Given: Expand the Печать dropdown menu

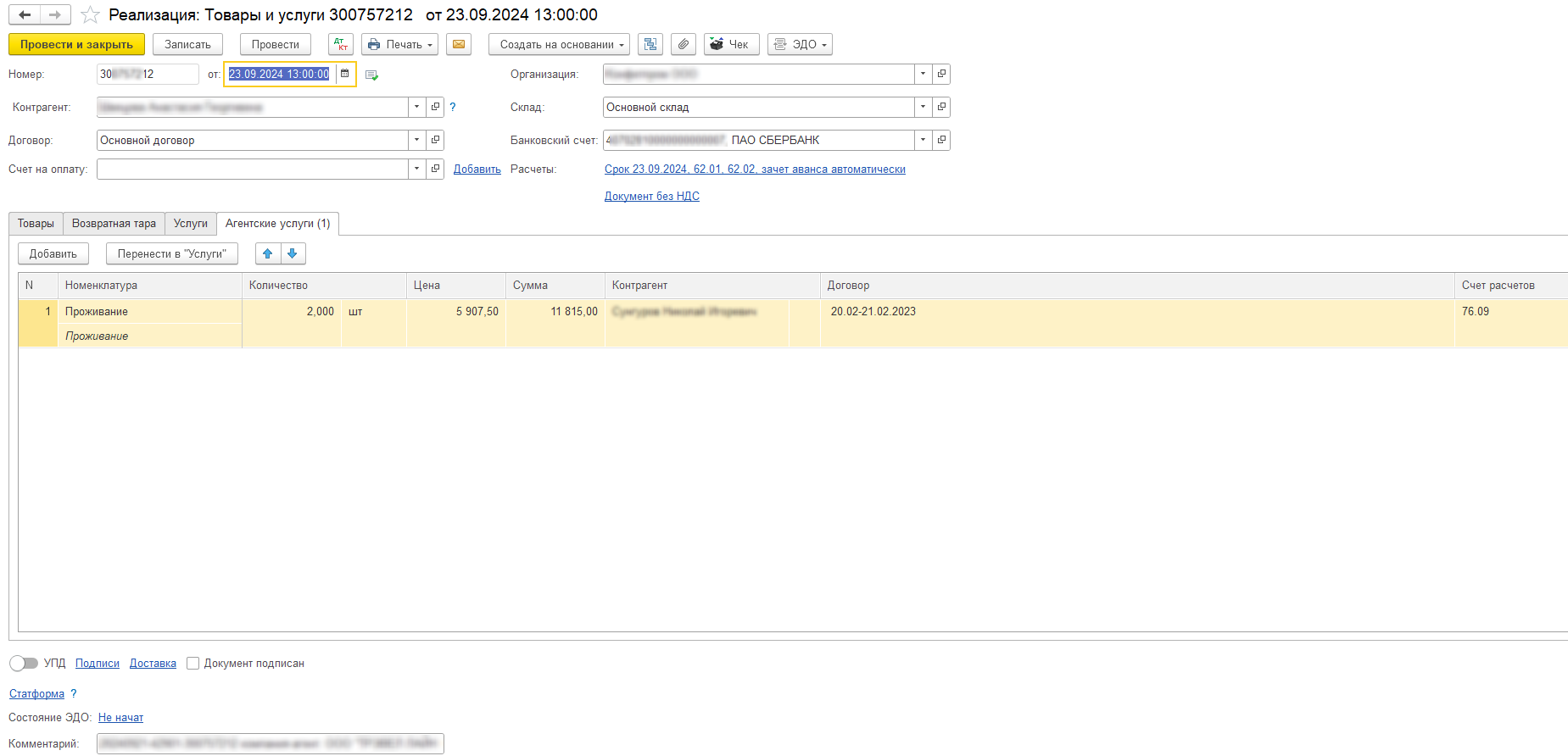Looking at the screenshot, I should tap(399, 44).
